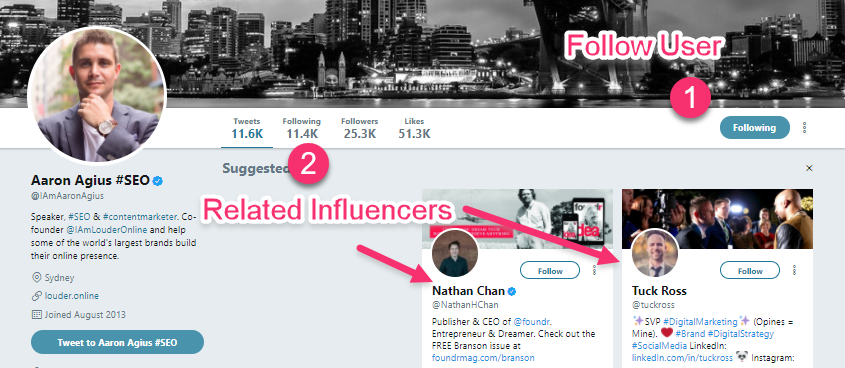Image resolution: width=845 pixels, height=368 pixels.
Task: Visit foundrmag.com/branson link
Action: click(483, 357)
